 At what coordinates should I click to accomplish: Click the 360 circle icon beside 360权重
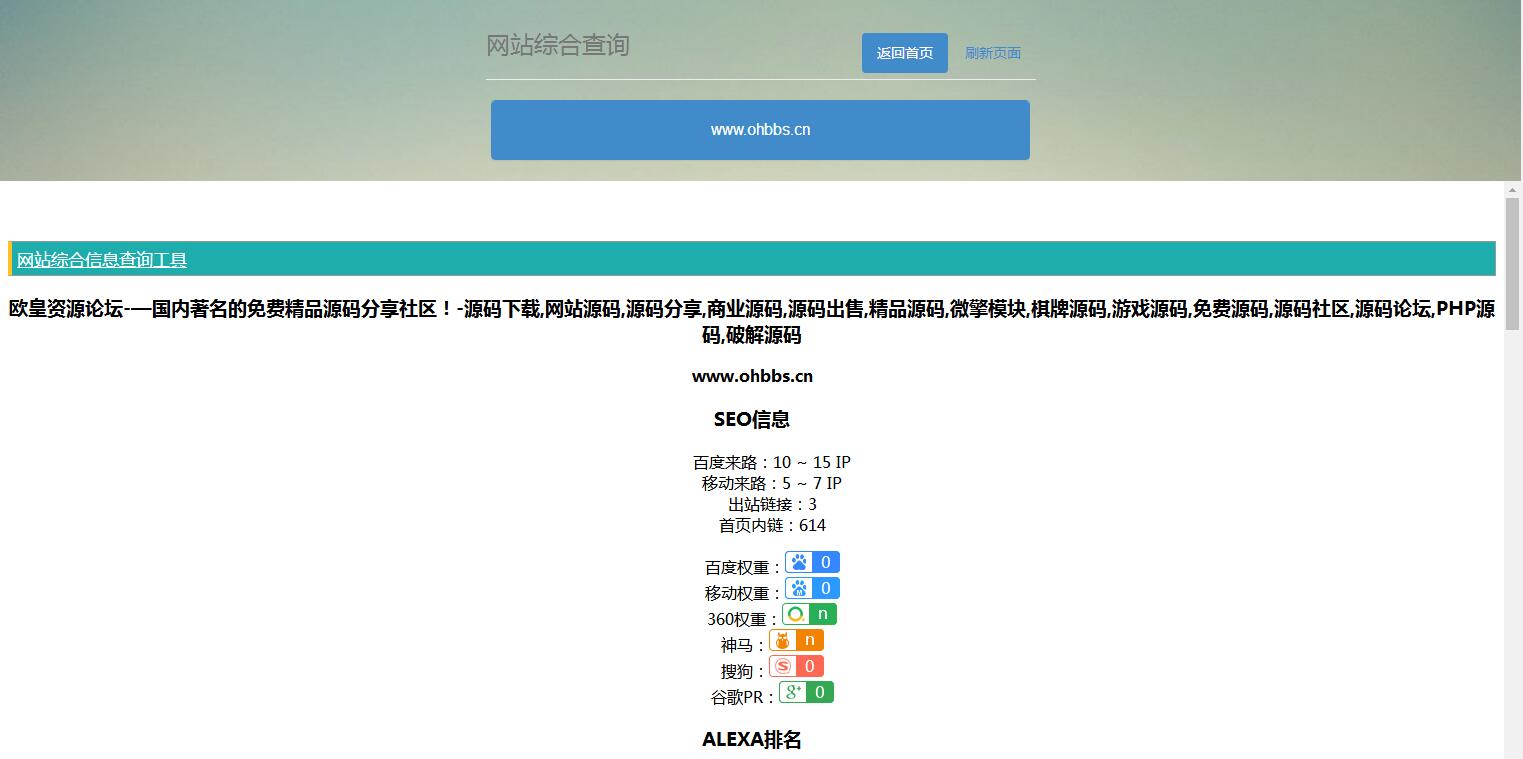click(796, 614)
